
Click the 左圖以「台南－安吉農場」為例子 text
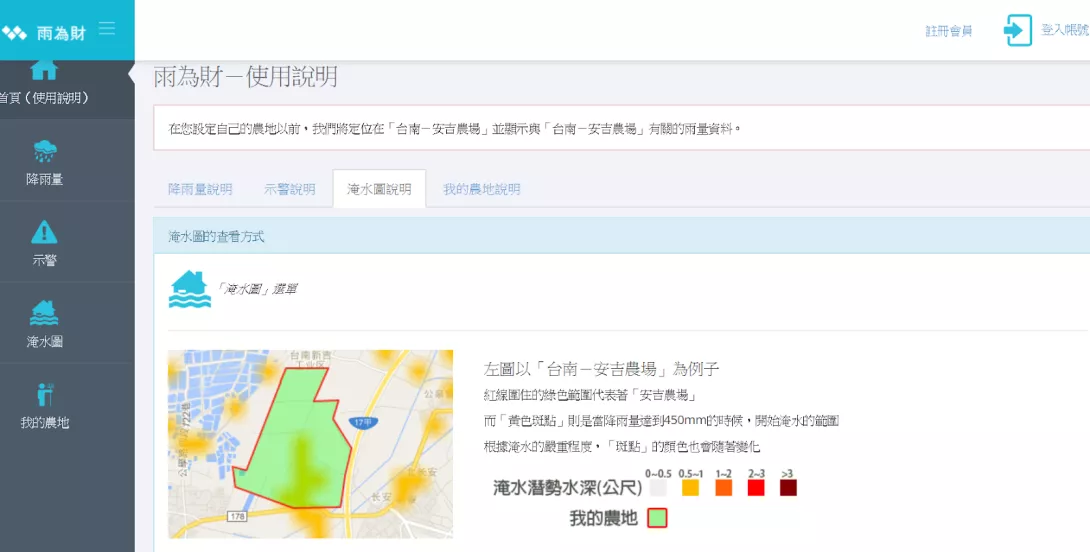(x=601, y=369)
